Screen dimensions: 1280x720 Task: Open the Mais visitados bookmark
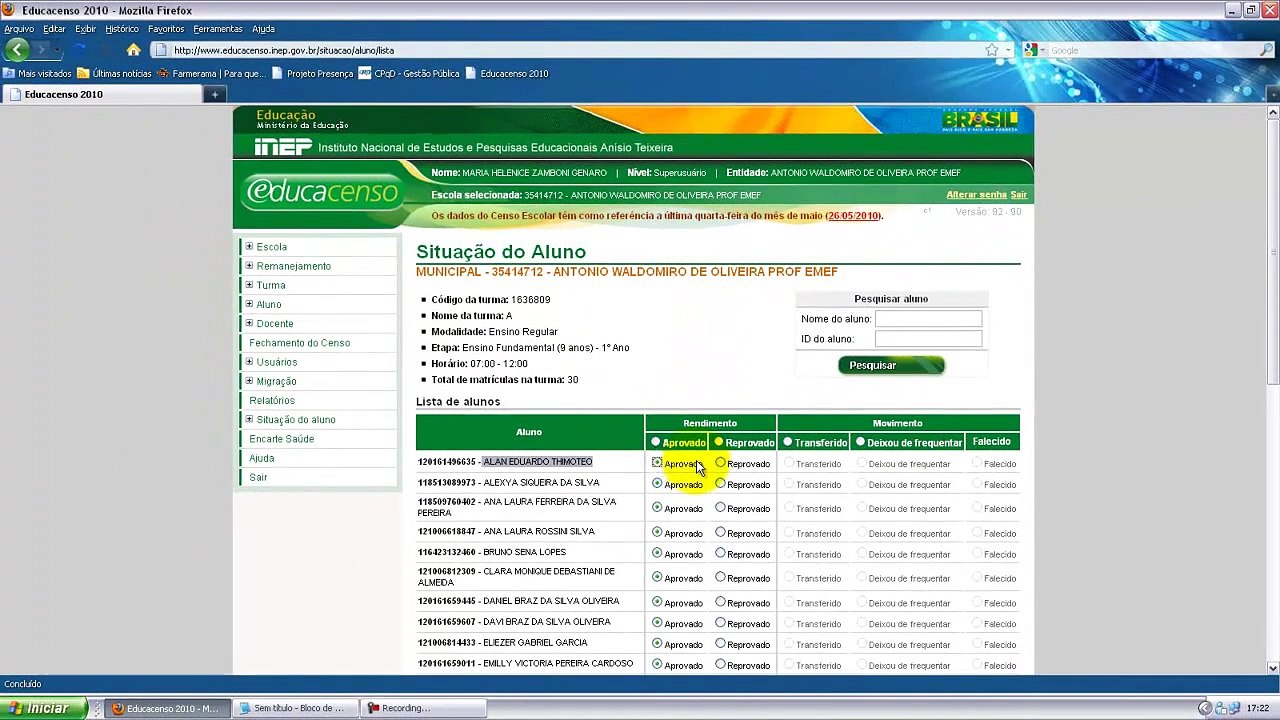pyautogui.click(x=37, y=73)
